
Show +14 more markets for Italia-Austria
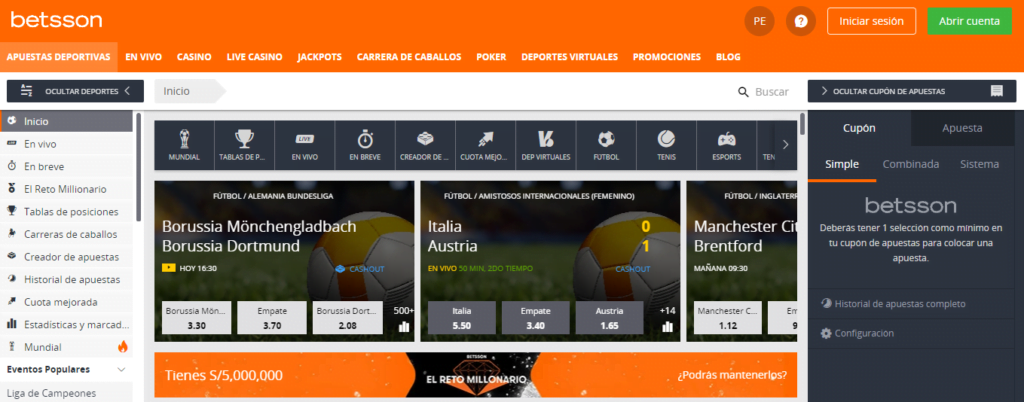(x=667, y=311)
